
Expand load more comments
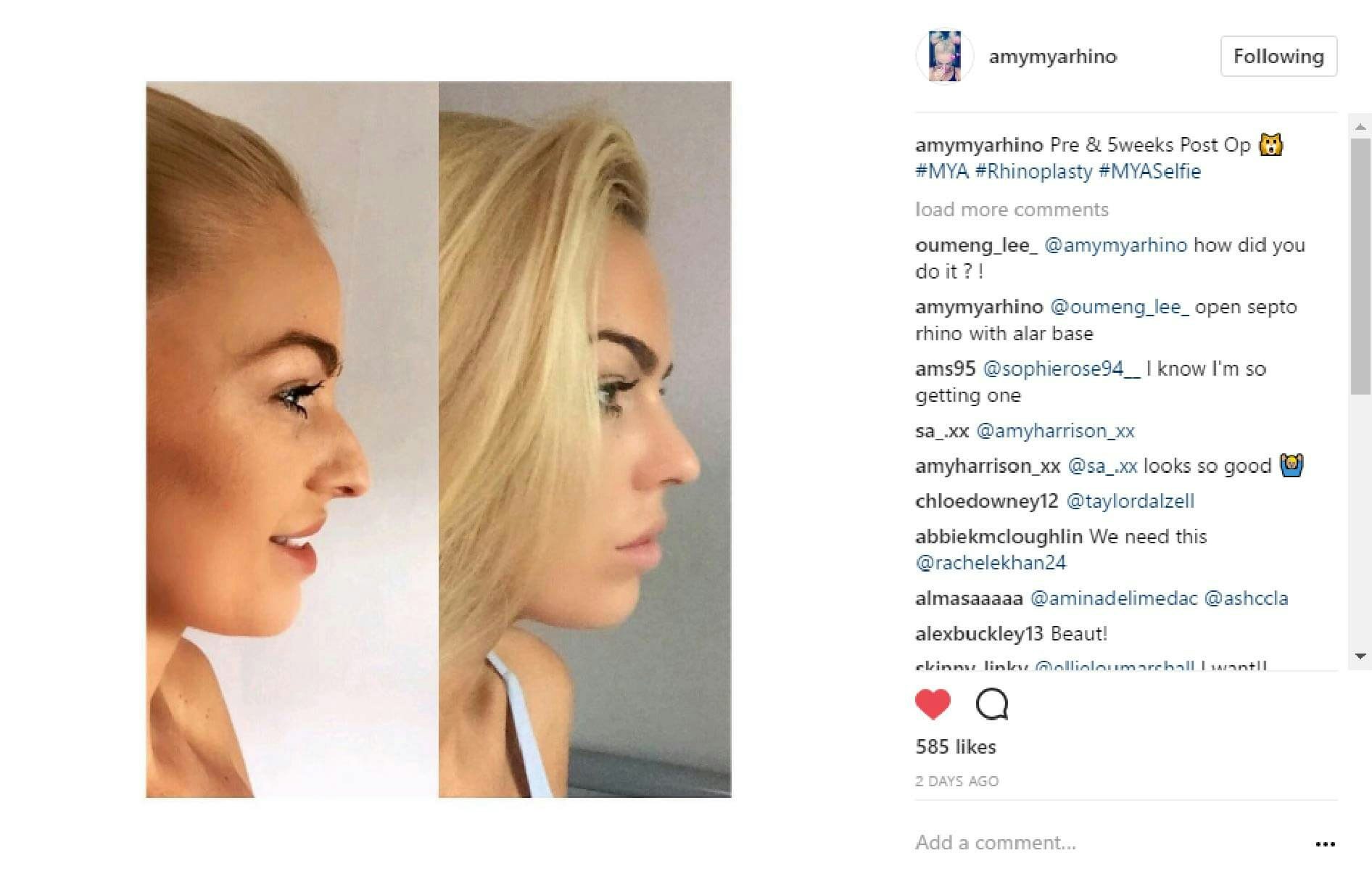pos(1012,210)
